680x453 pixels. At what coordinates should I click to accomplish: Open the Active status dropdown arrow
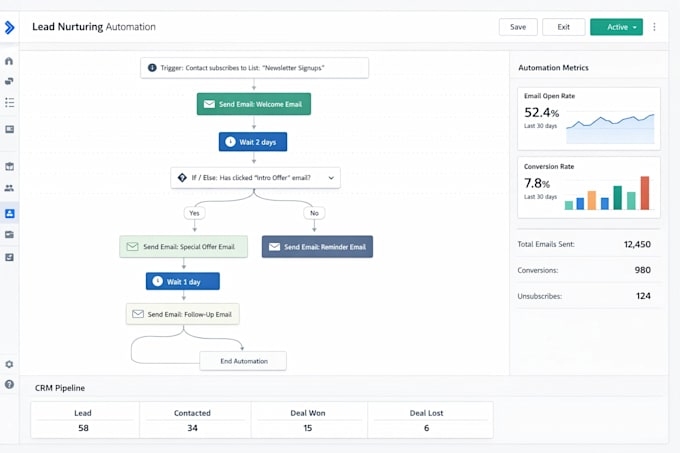[635, 27]
